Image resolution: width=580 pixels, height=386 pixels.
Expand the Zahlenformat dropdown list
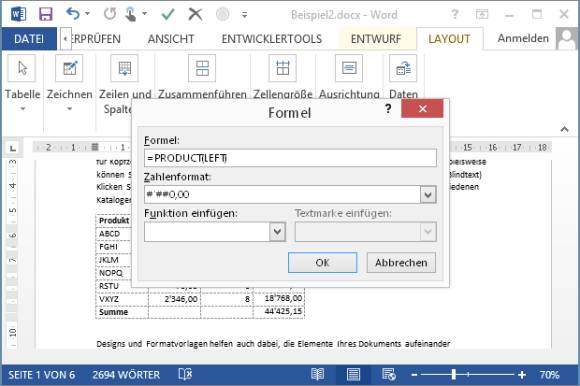coord(428,194)
